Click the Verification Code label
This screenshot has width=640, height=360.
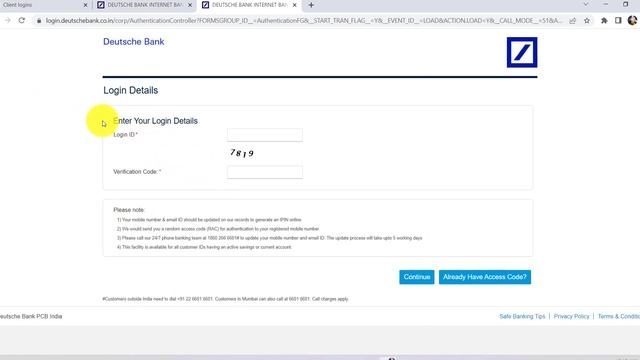click(137, 172)
